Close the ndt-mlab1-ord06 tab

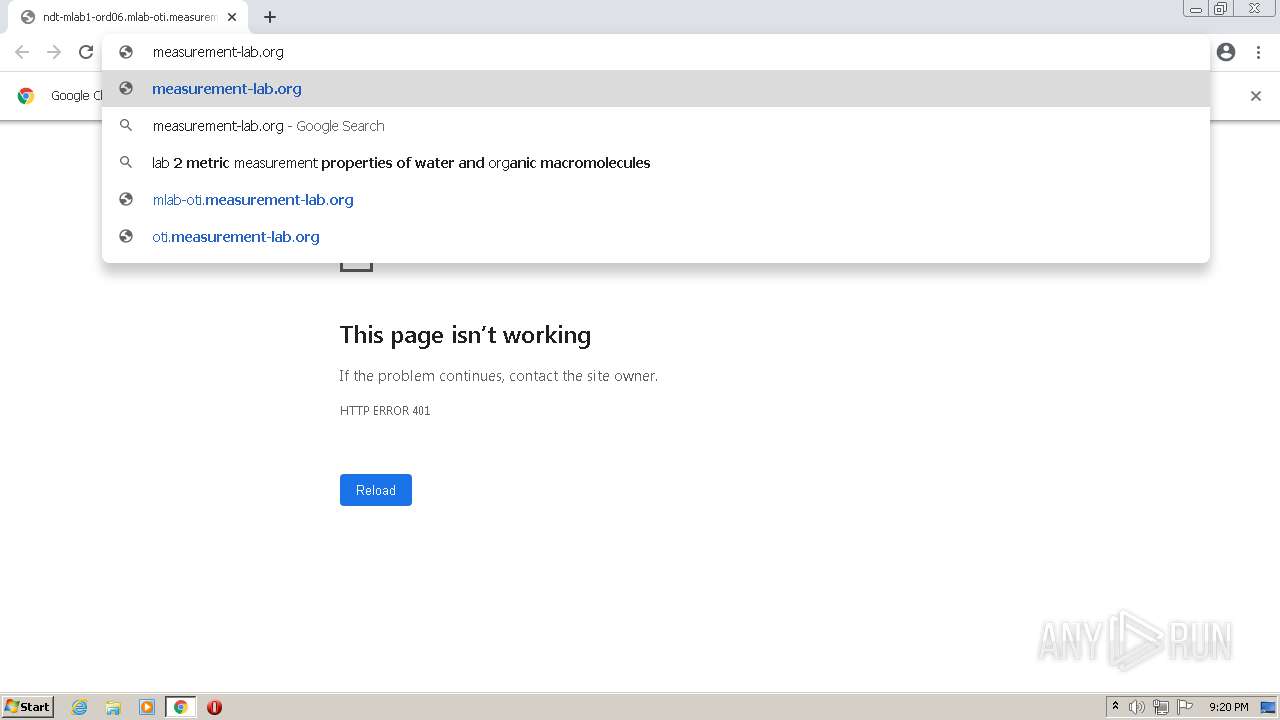232,17
